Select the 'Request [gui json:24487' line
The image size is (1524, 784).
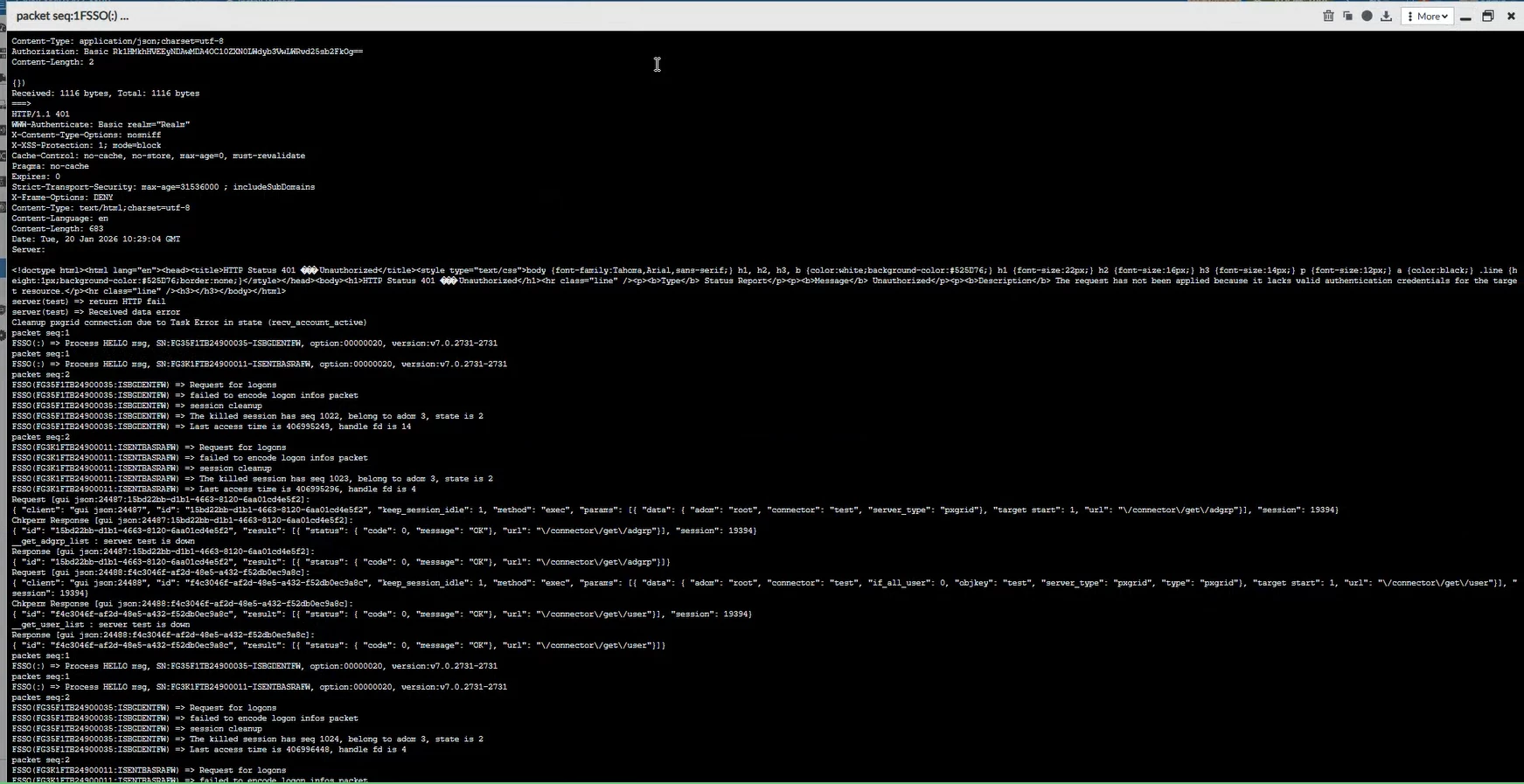pos(161,500)
